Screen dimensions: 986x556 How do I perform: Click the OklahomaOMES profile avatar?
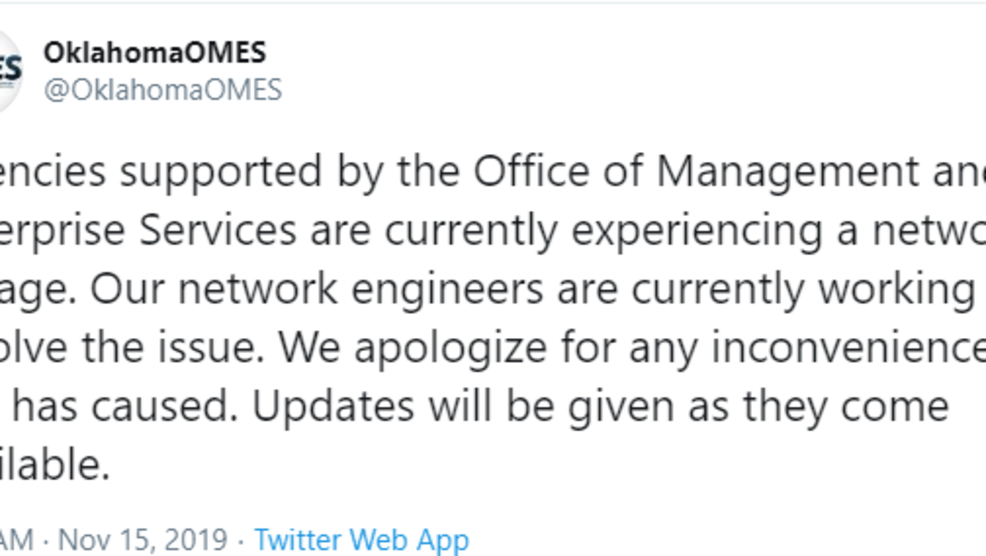point(8,71)
